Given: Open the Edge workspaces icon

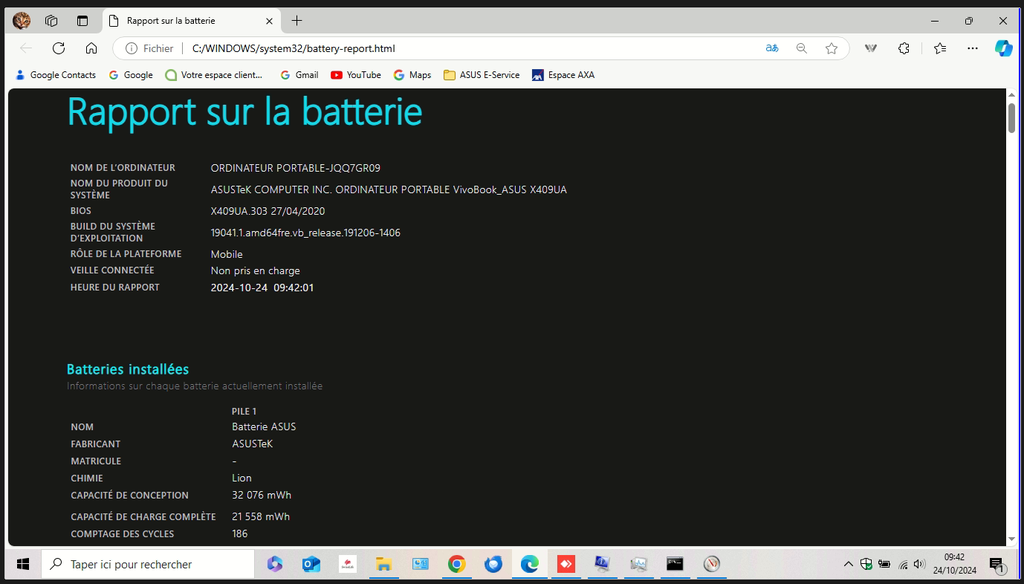Looking at the screenshot, I should [51, 21].
